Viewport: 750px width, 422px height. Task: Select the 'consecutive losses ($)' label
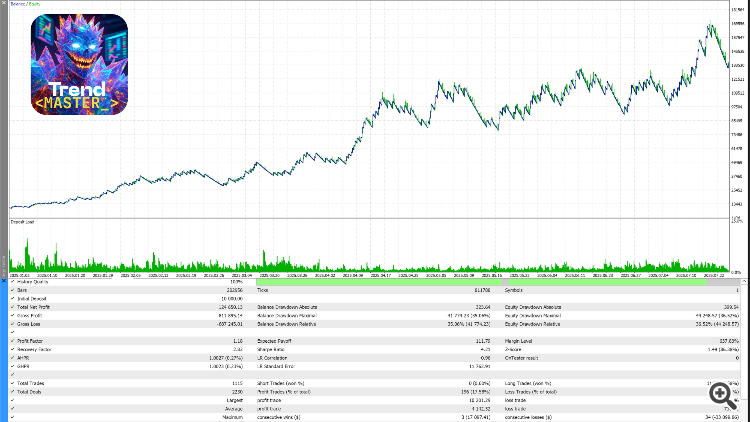[x=529, y=417]
